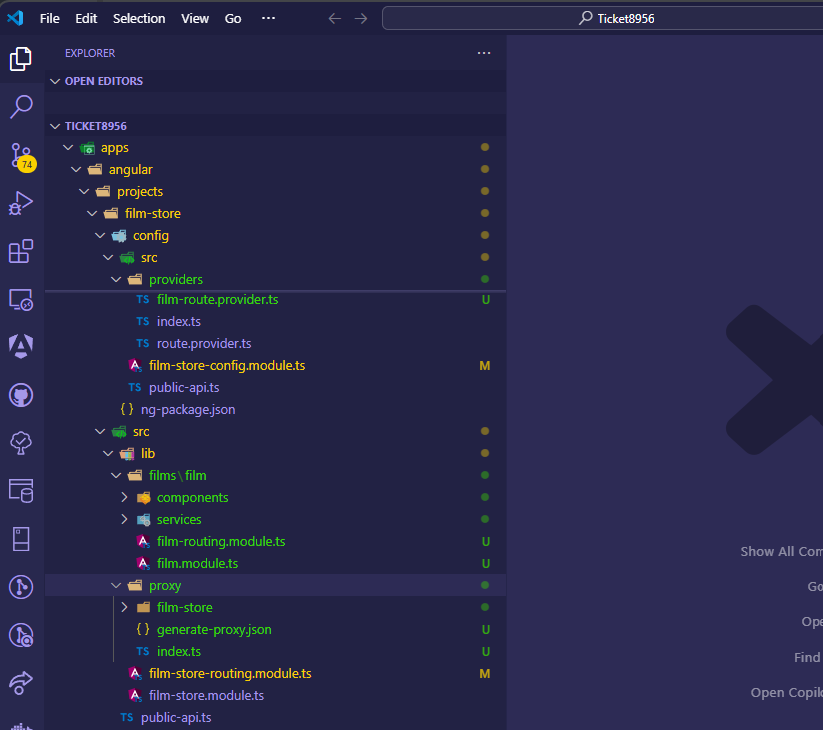The image size is (823, 730).
Task: Open the Remote Explorer view
Action: point(21,299)
